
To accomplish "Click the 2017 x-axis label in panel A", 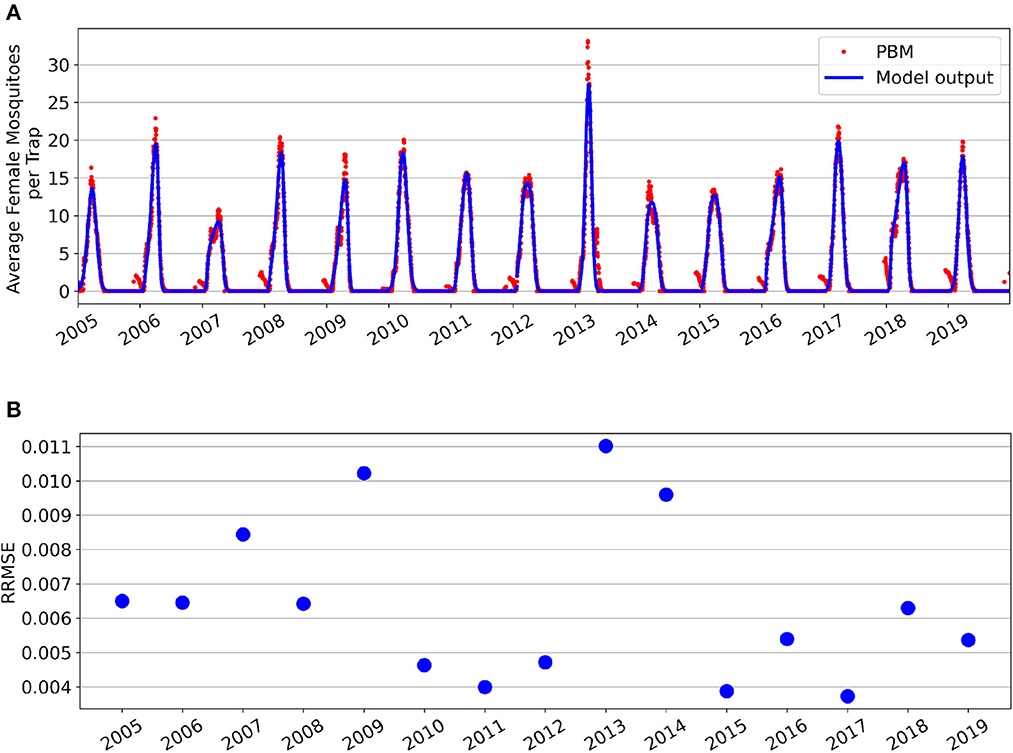I will click(x=823, y=329).
